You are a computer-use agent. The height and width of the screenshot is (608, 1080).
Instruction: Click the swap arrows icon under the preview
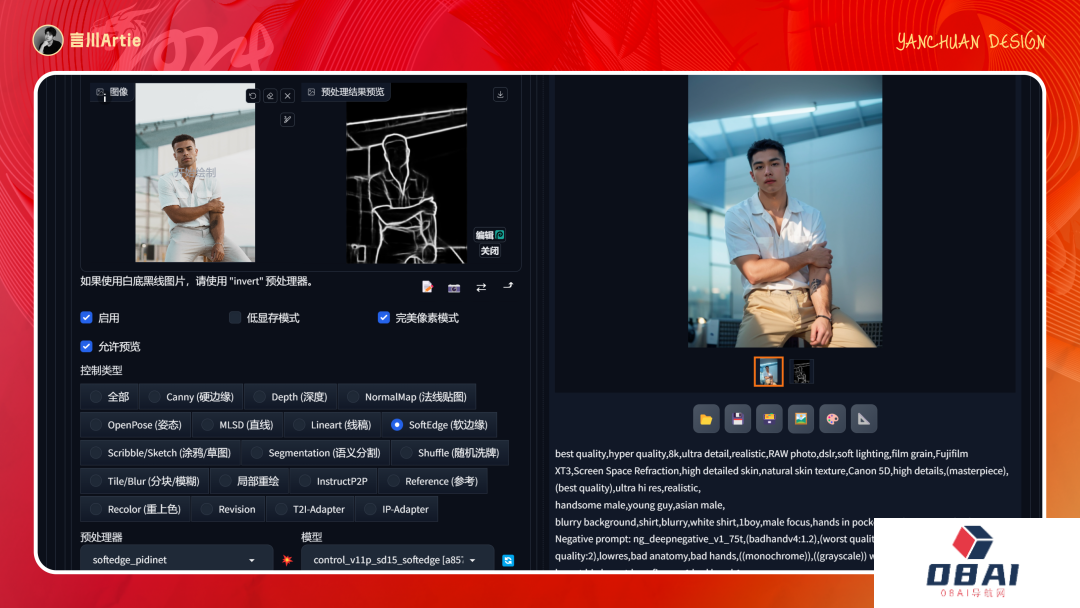click(x=481, y=287)
